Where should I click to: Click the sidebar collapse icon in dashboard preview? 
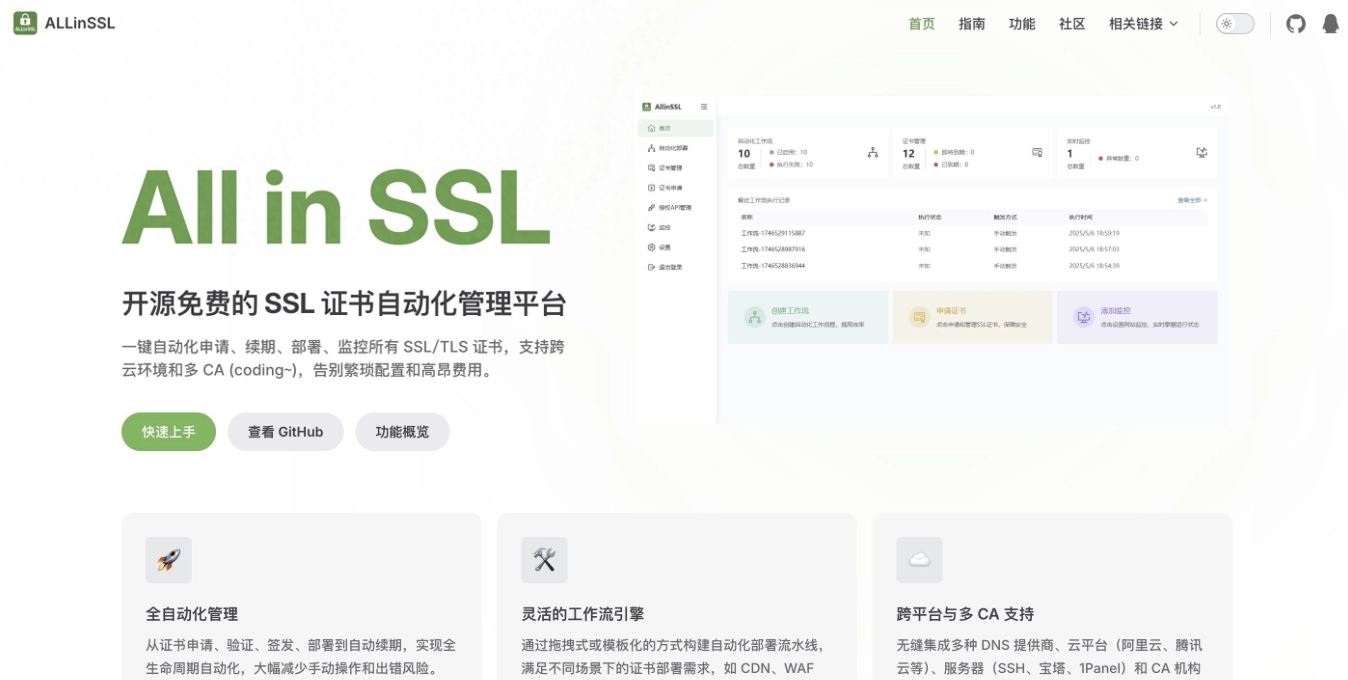(x=704, y=106)
